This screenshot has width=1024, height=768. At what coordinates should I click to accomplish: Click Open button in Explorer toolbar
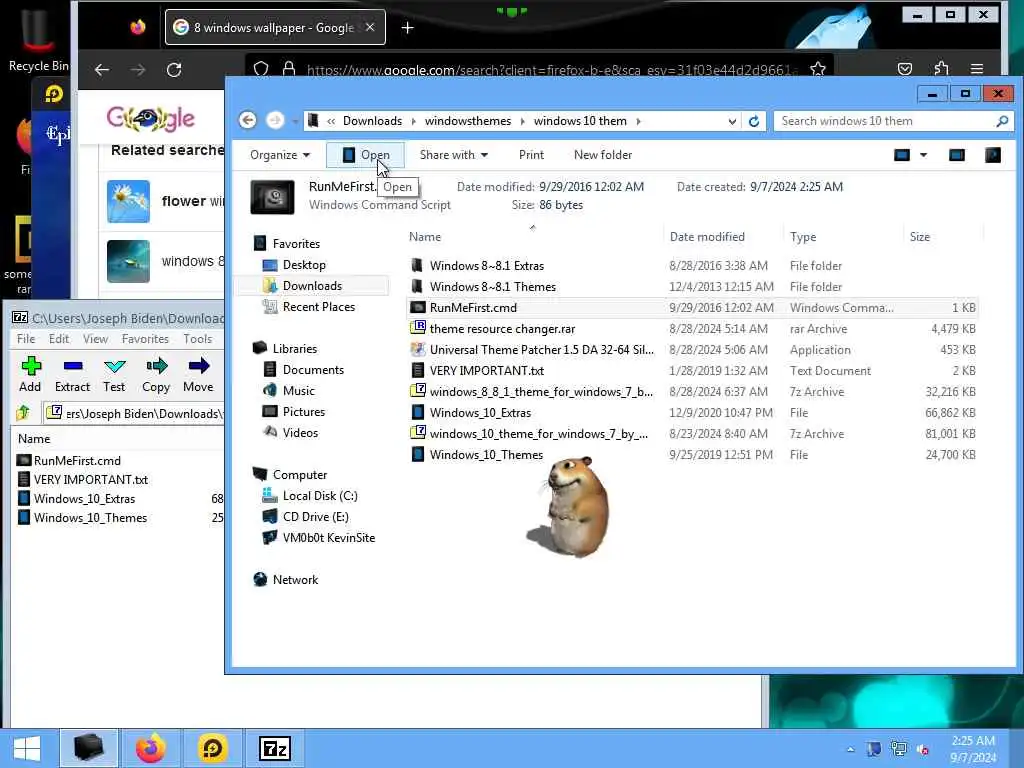pyautogui.click(x=365, y=155)
